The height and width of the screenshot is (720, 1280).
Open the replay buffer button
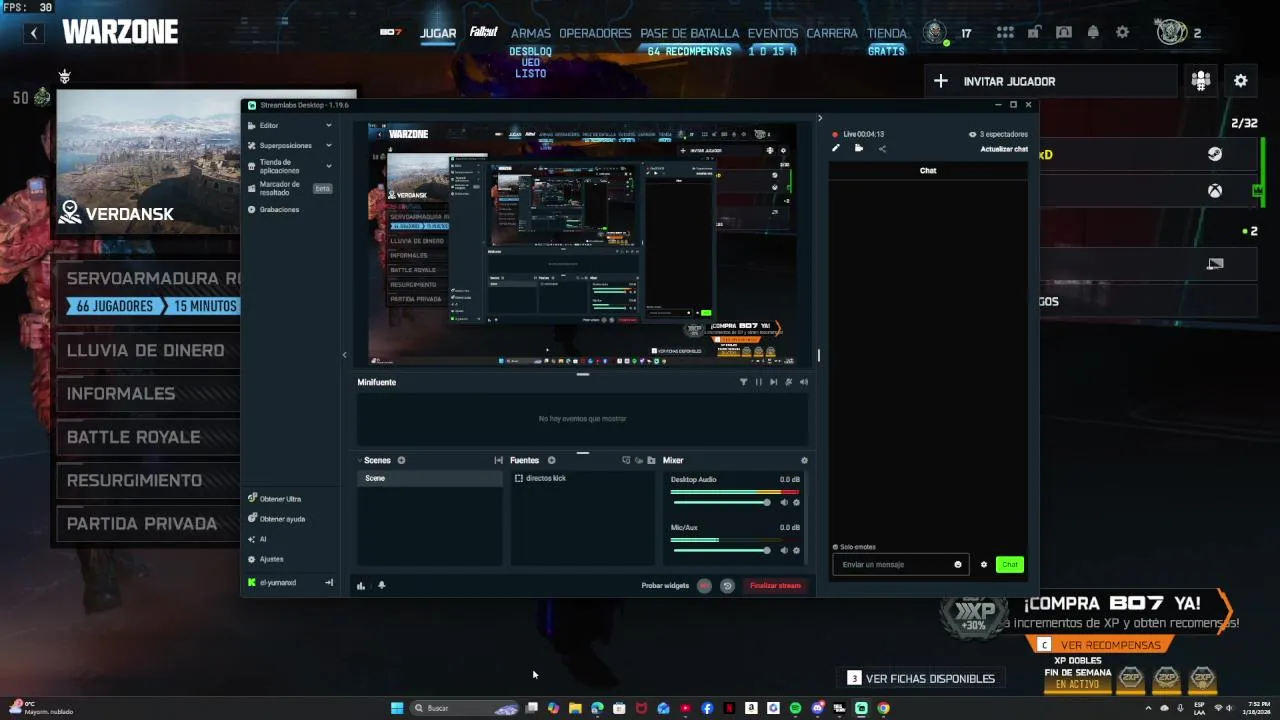pyautogui.click(x=727, y=586)
